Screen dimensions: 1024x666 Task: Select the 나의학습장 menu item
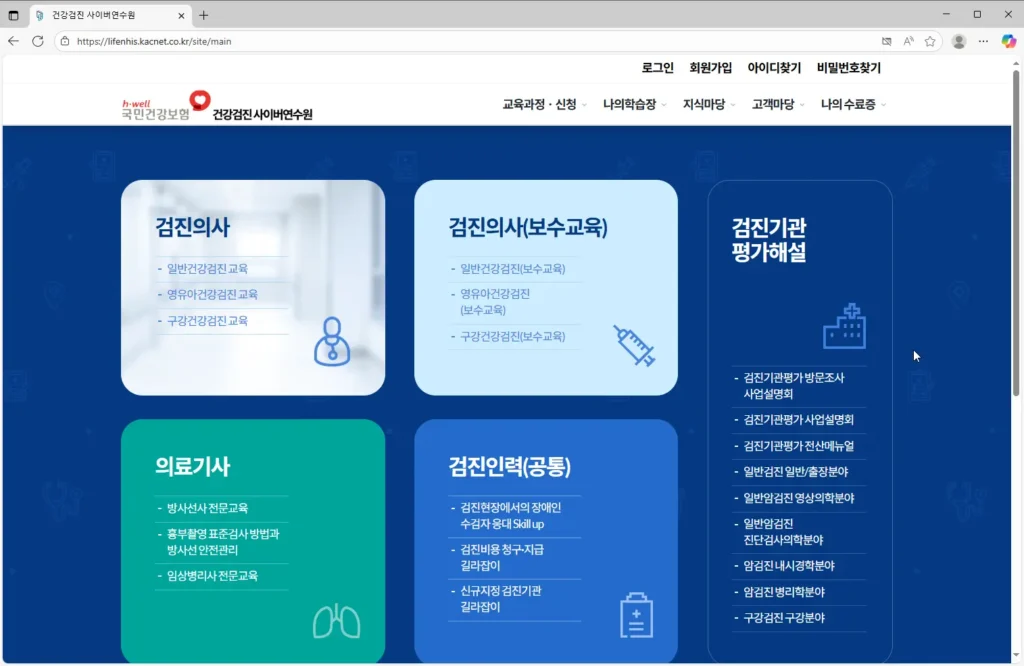coord(629,104)
